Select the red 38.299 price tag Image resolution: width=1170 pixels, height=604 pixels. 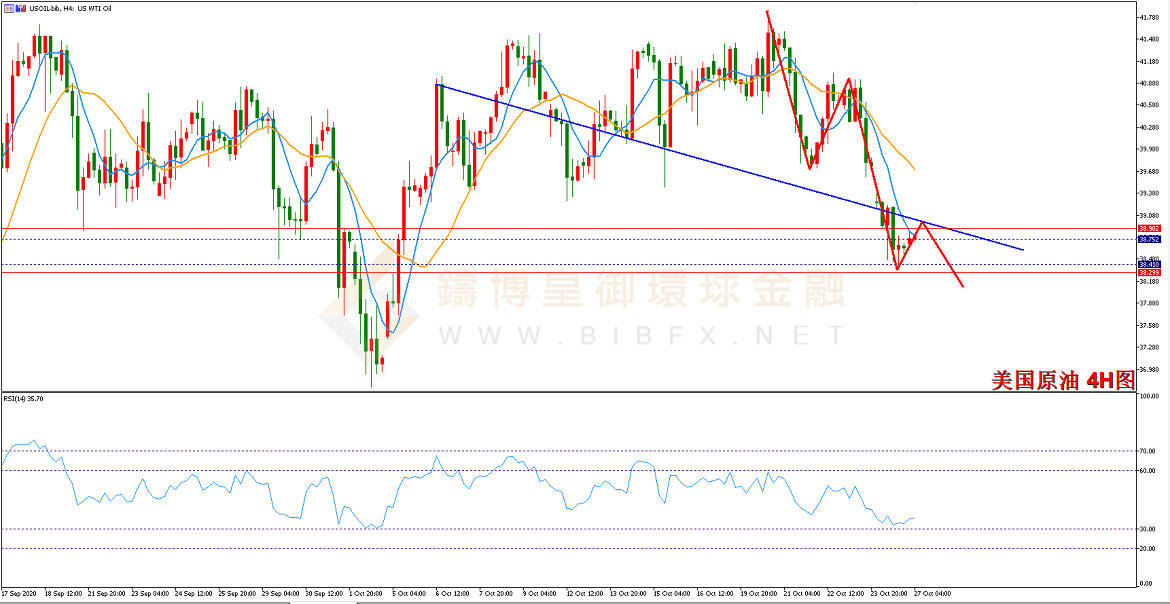[x=1148, y=273]
